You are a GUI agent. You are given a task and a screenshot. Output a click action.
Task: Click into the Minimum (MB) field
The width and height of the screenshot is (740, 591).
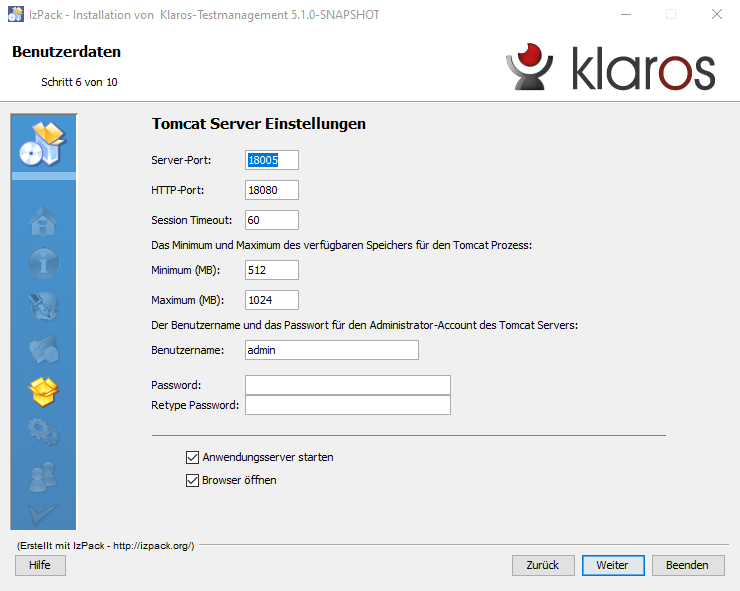[x=272, y=270]
